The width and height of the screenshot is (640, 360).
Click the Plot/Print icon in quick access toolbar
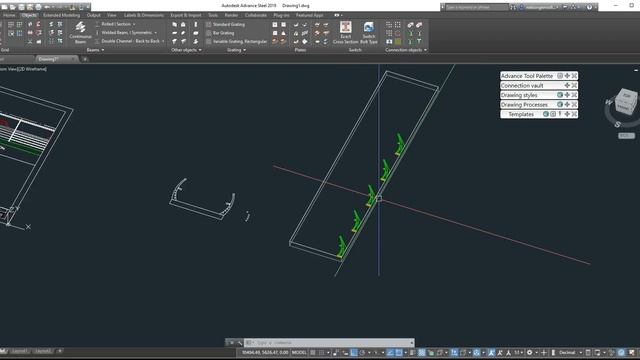38,7
